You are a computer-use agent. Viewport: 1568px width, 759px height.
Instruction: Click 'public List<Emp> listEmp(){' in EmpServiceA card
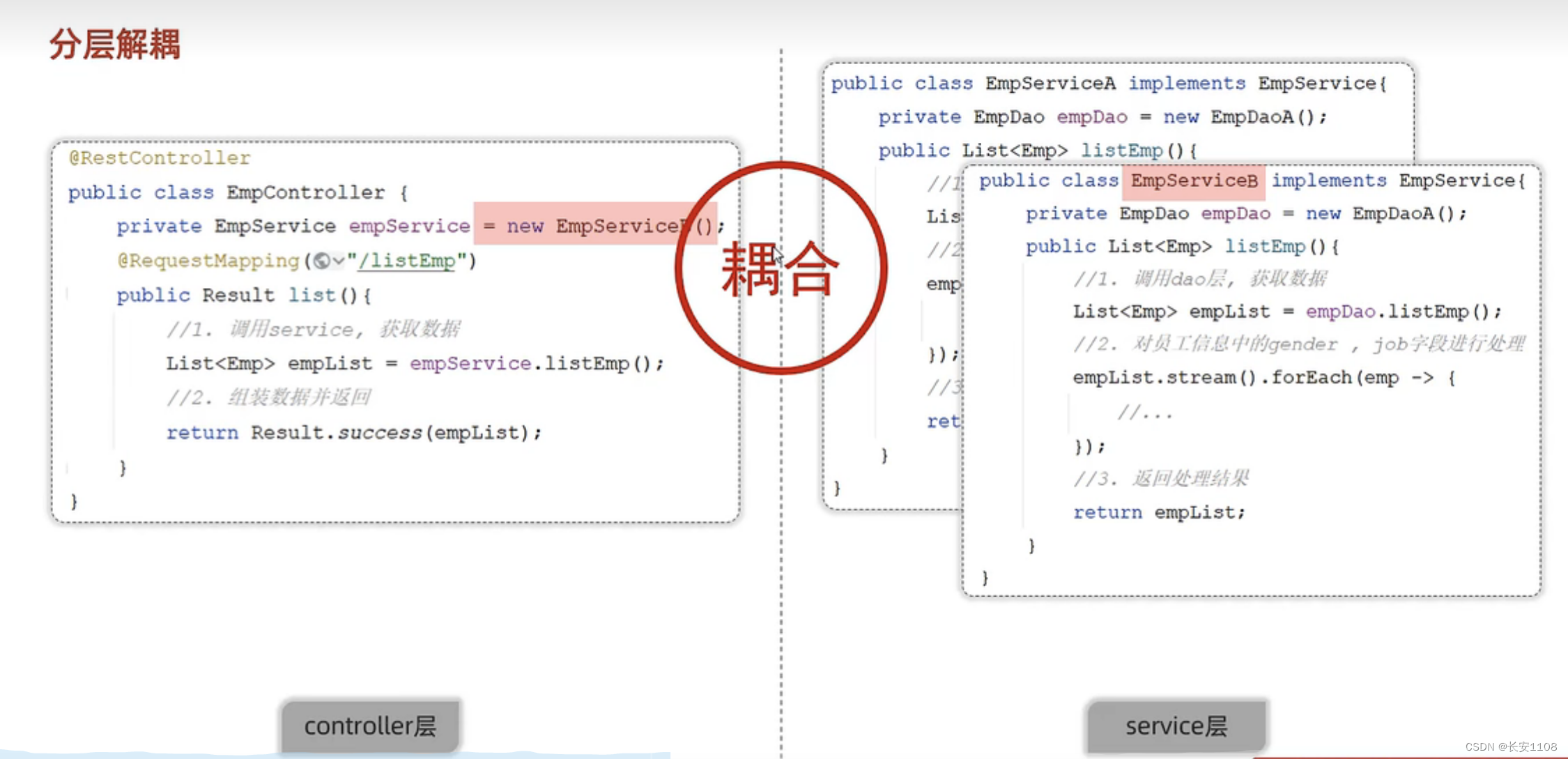(x=1038, y=151)
